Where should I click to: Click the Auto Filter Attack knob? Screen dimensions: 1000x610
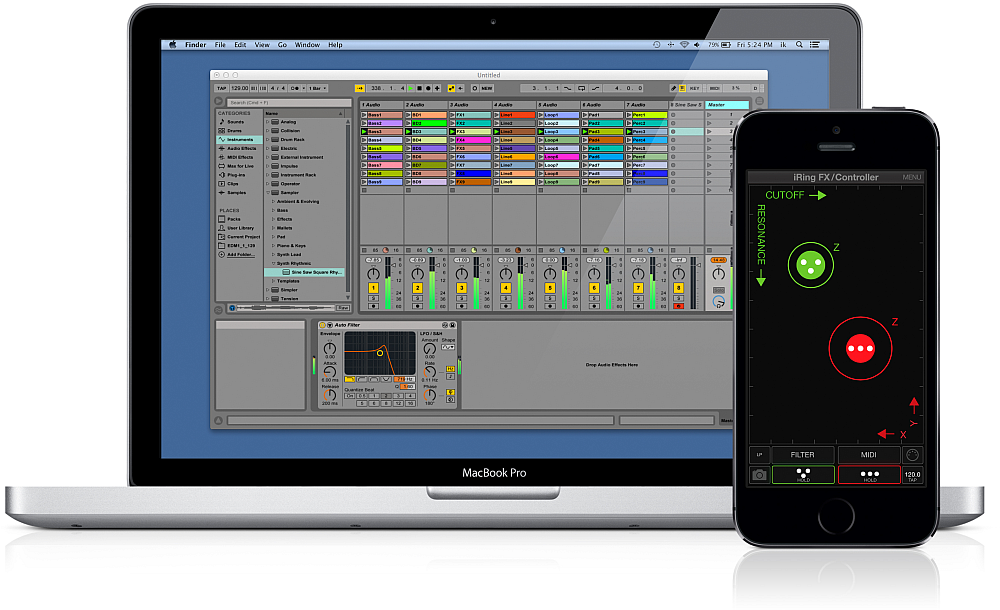330,370
